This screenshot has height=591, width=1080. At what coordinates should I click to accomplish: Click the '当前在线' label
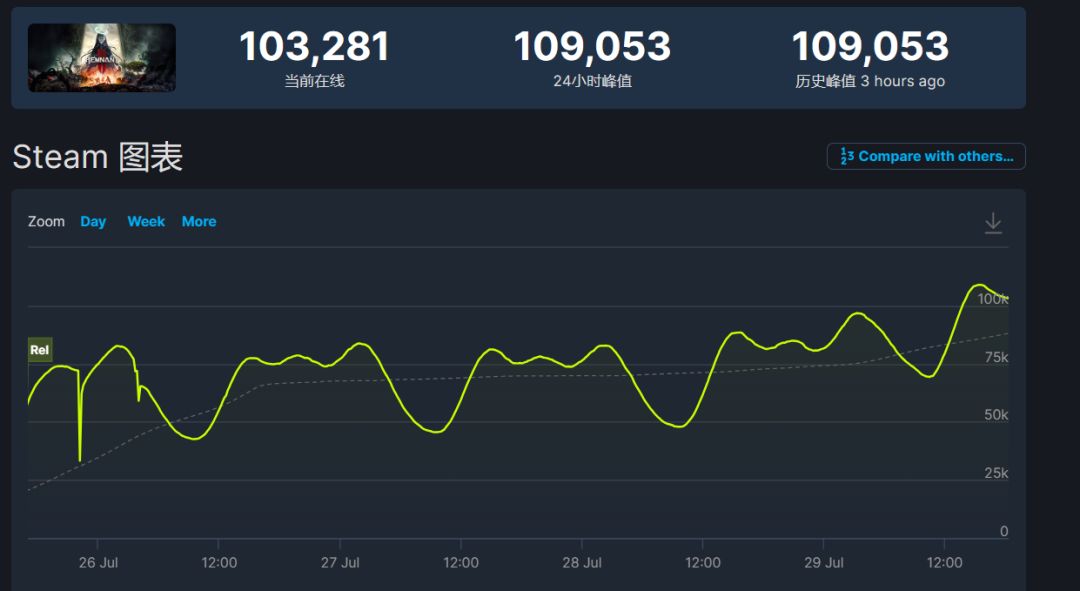pyautogui.click(x=314, y=81)
